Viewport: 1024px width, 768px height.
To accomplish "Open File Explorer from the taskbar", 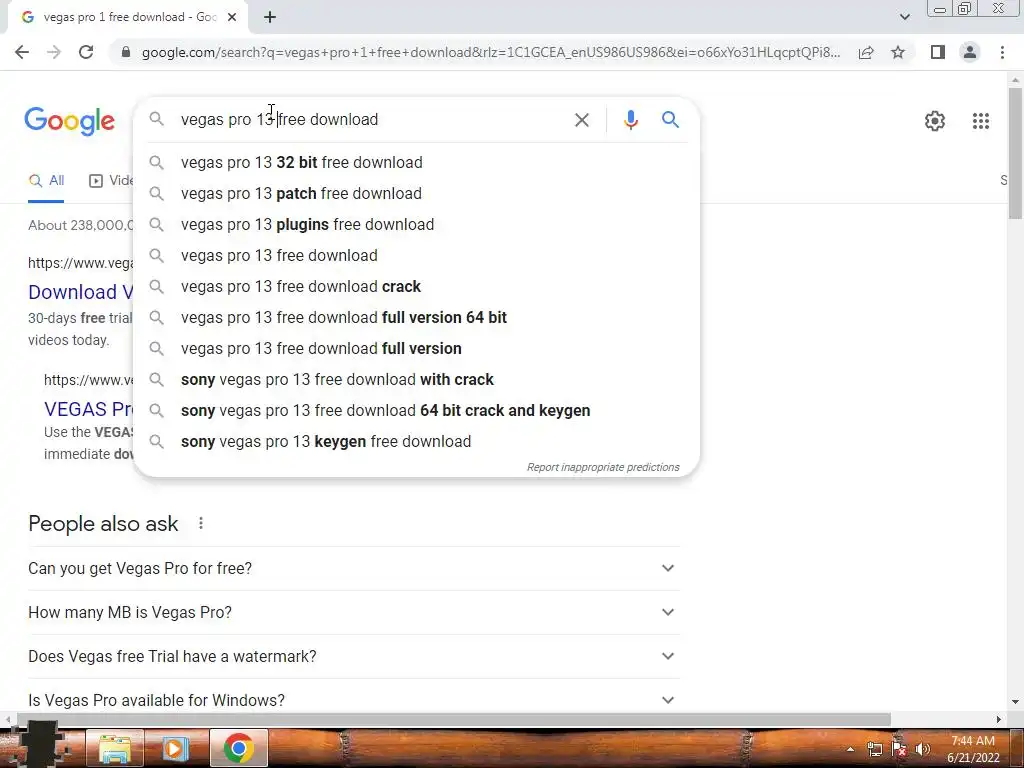I will (115, 748).
